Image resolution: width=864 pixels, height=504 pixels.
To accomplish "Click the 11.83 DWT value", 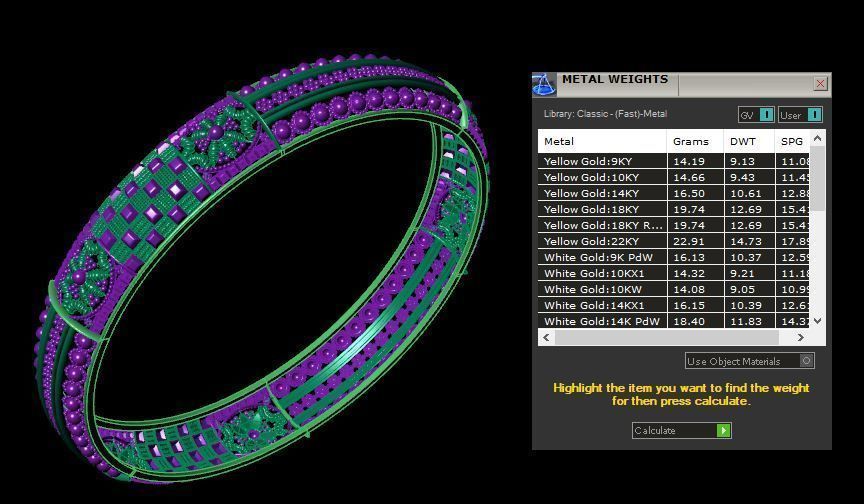I will pos(746,321).
